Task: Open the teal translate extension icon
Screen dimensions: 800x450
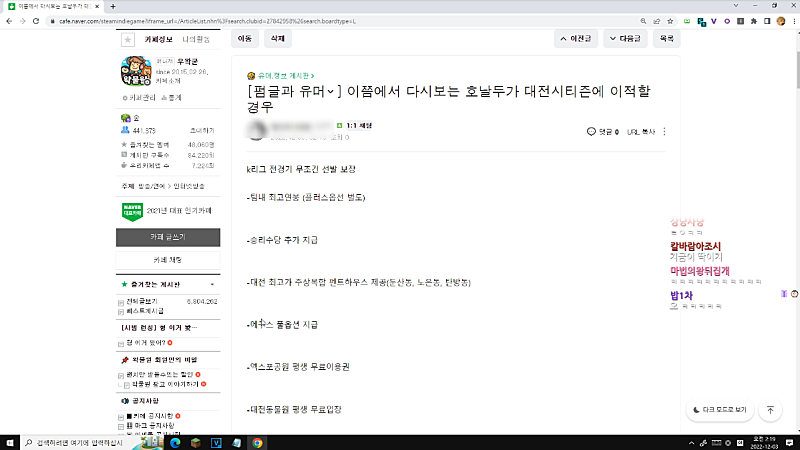Action: pos(702,22)
